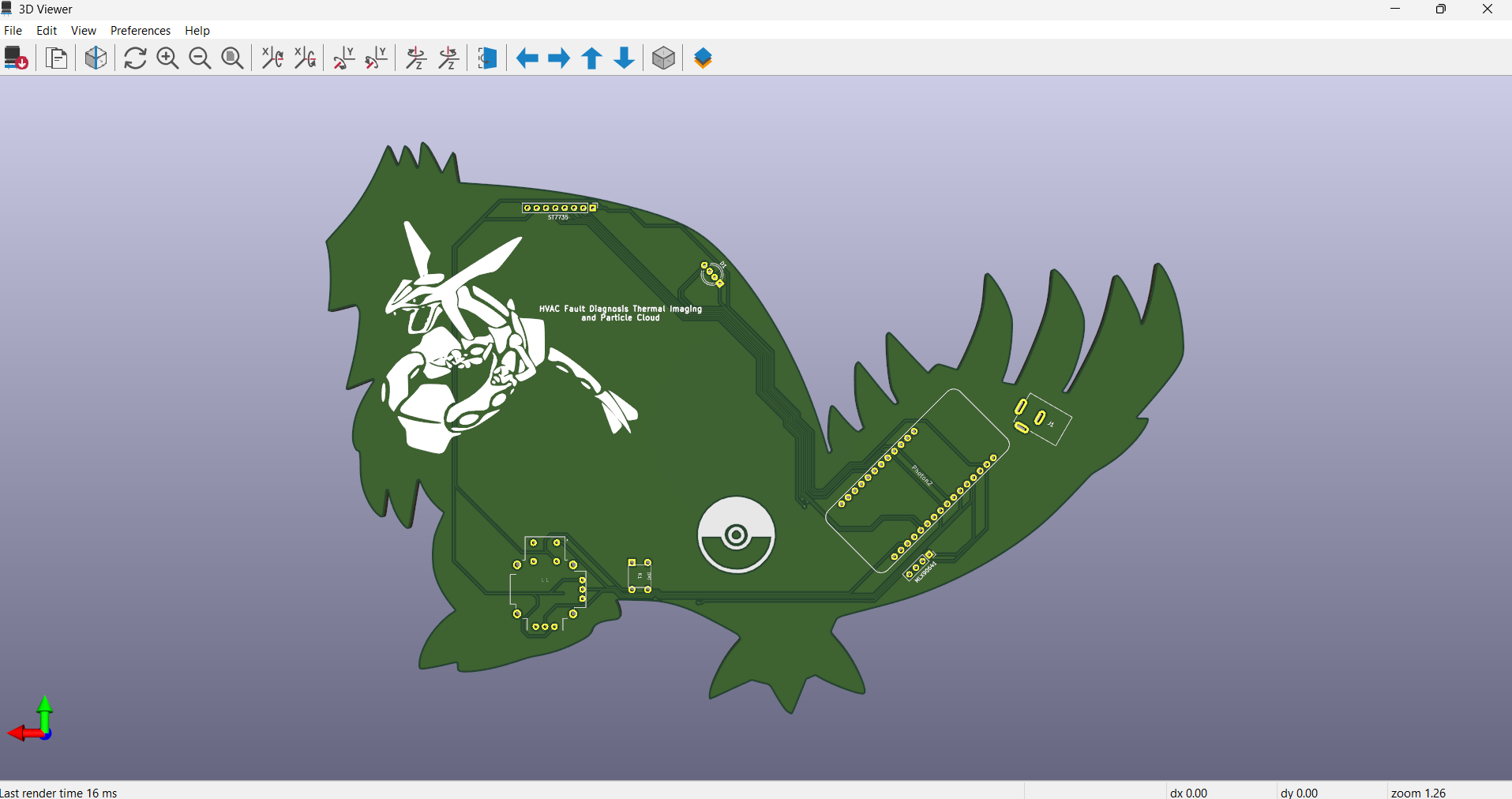This screenshot has height=799, width=1512.
Task: Rotate Y clockwise with the first Y-axis icon
Action: coord(343,58)
